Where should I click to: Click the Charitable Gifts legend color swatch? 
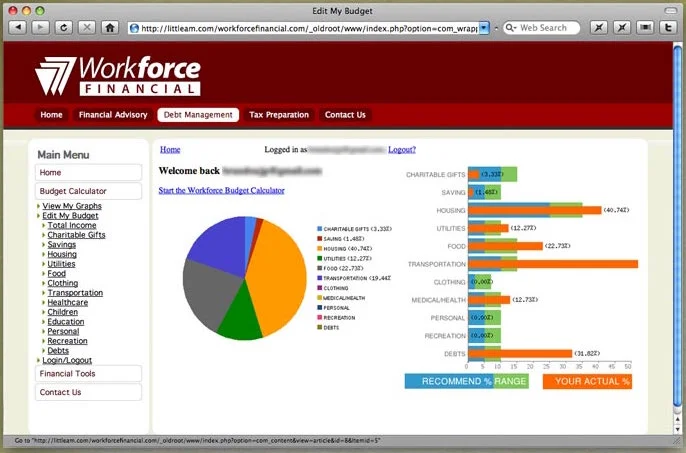click(319, 229)
